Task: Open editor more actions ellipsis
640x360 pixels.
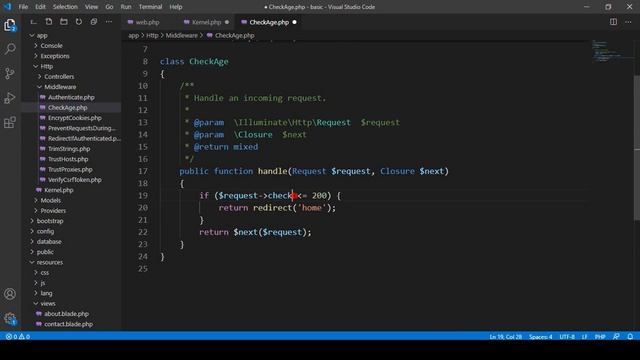Action: (x=628, y=22)
